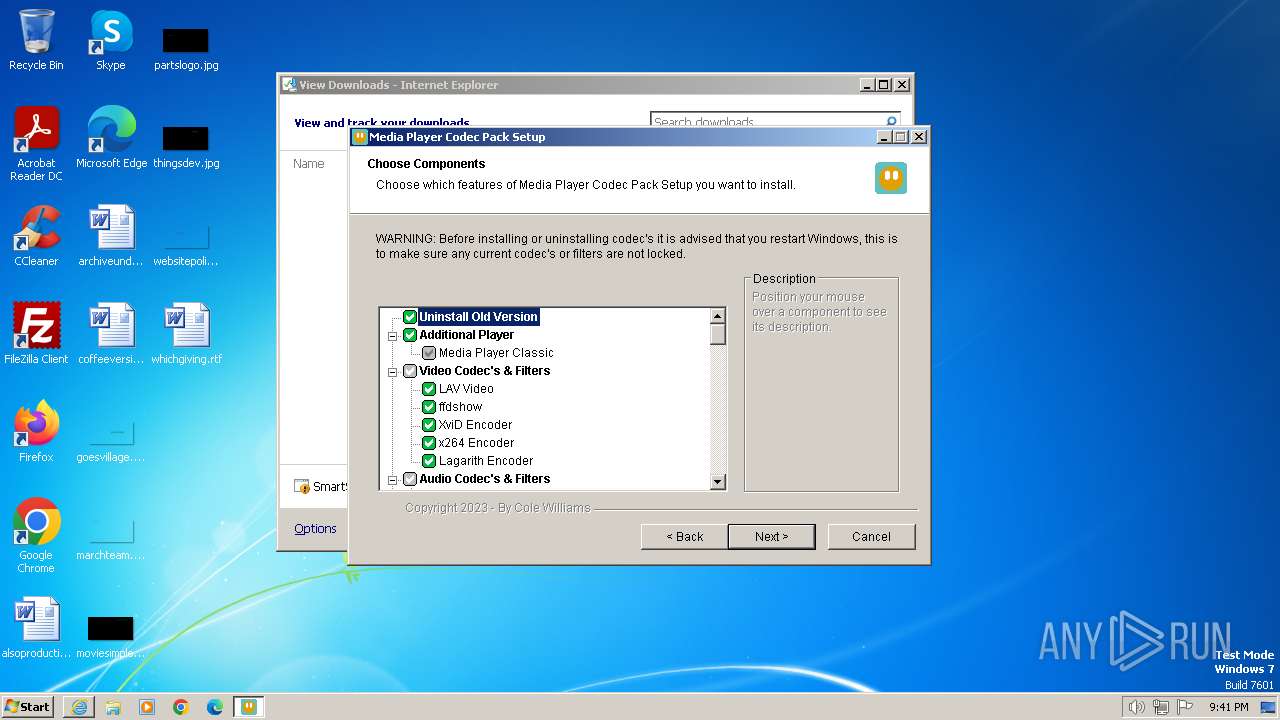1280x720 pixels.
Task: Open Windows Explorer from the taskbar
Action: point(113,707)
